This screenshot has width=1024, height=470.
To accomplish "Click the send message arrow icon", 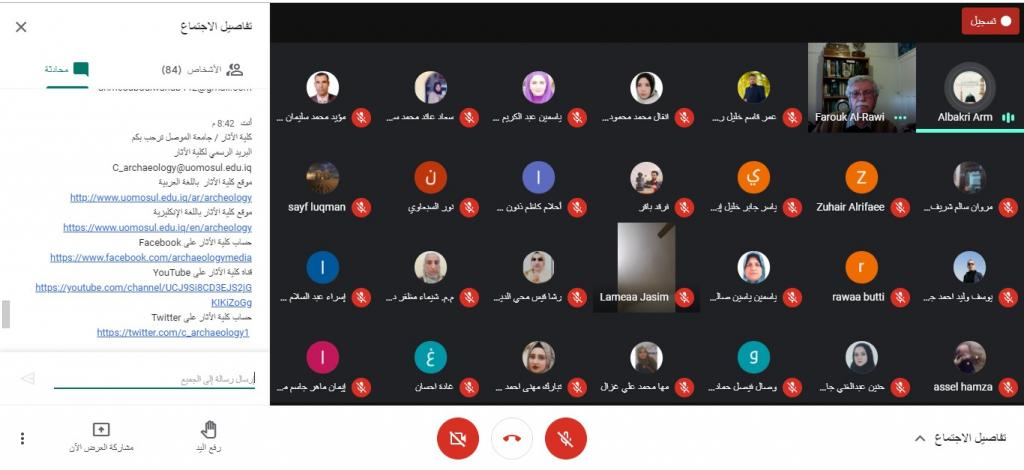I will tap(27, 379).
